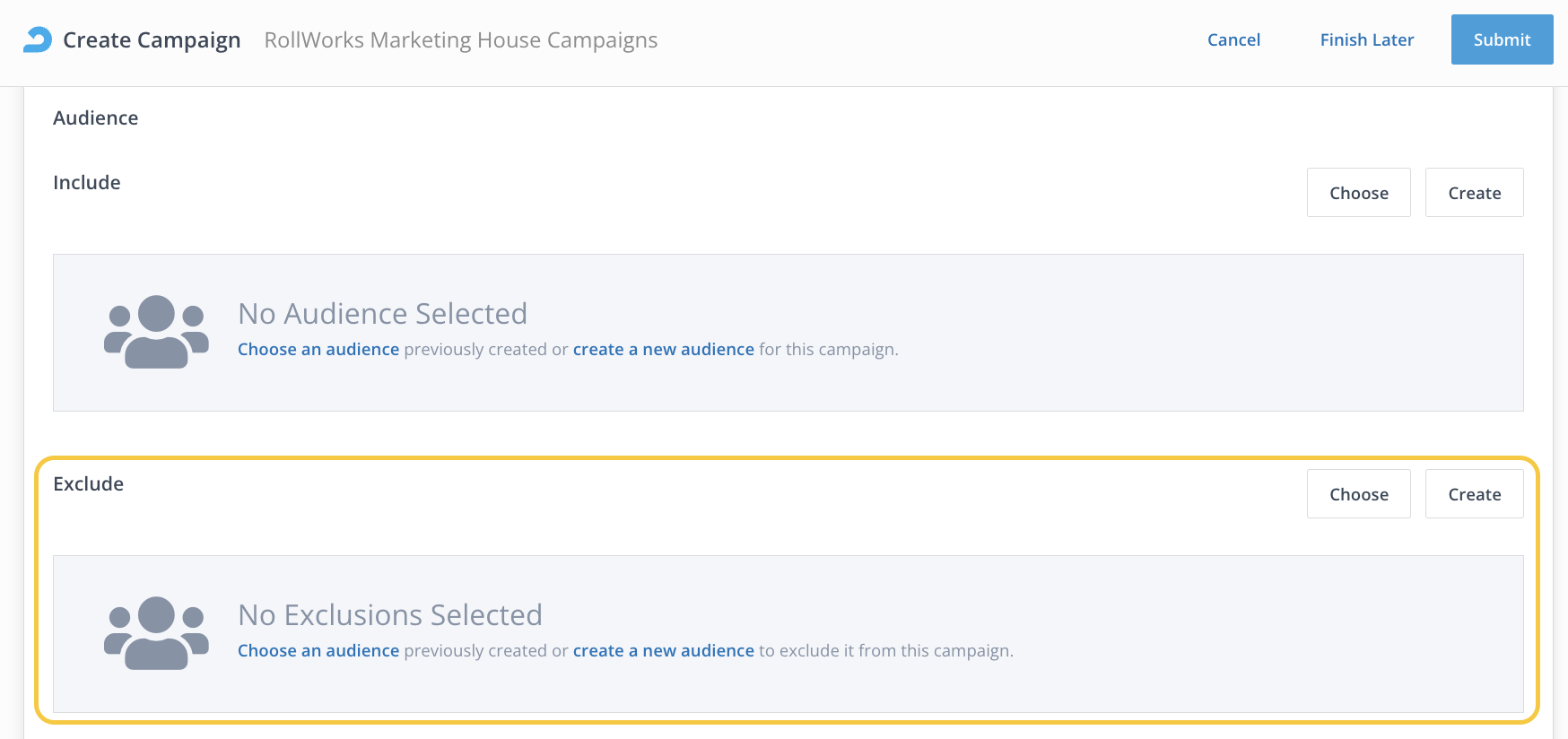Click the audience group icon under Include
1568x739 pixels.
(x=156, y=332)
